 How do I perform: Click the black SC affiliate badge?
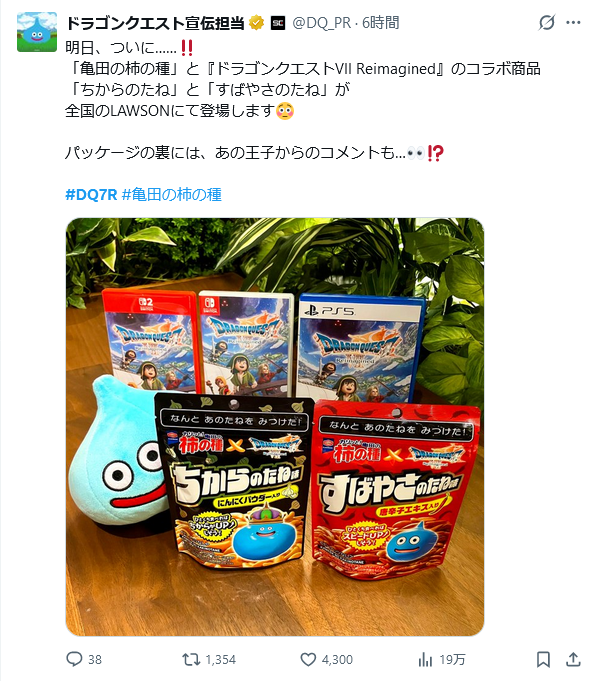(278, 23)
